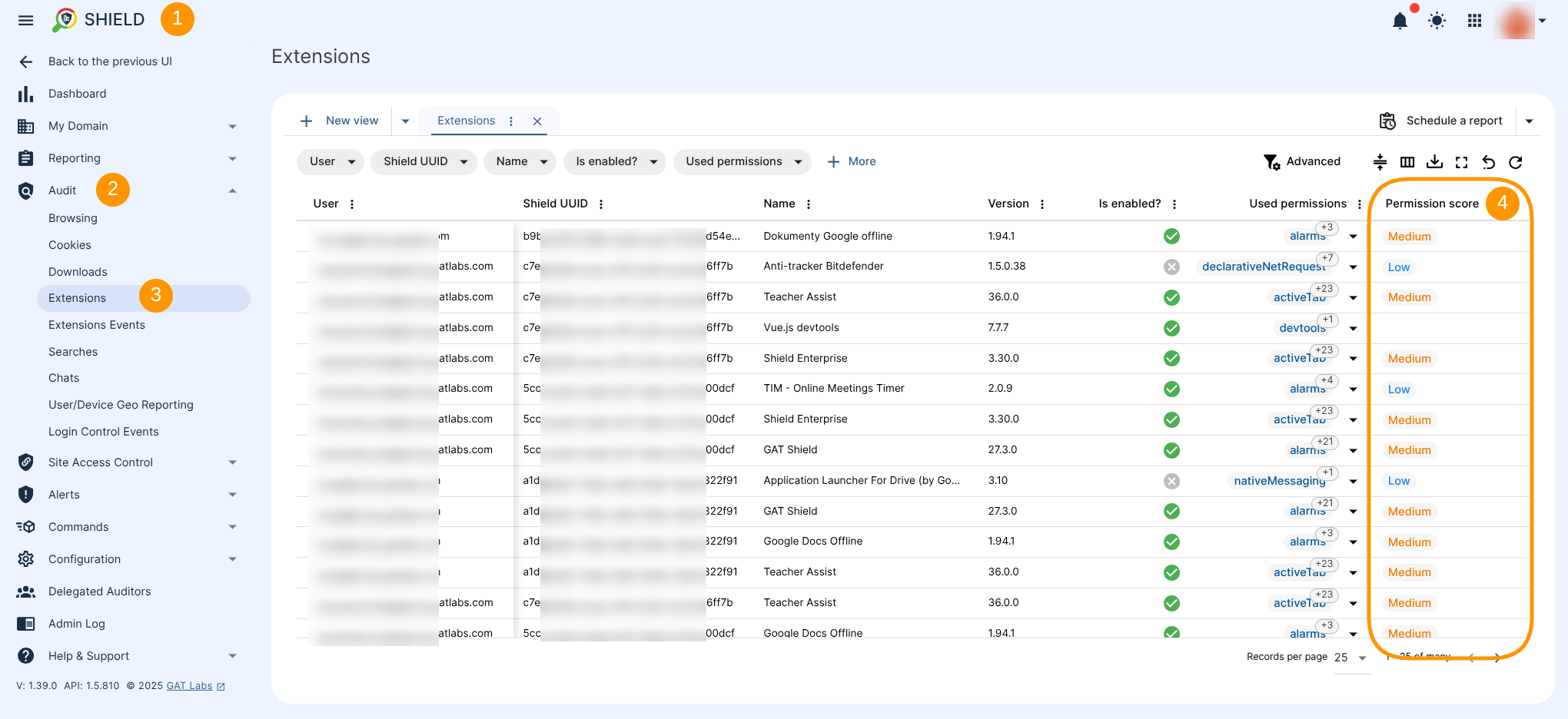Open Chats audit page
Screen dimensions: 1568x719
coord(64,378)
